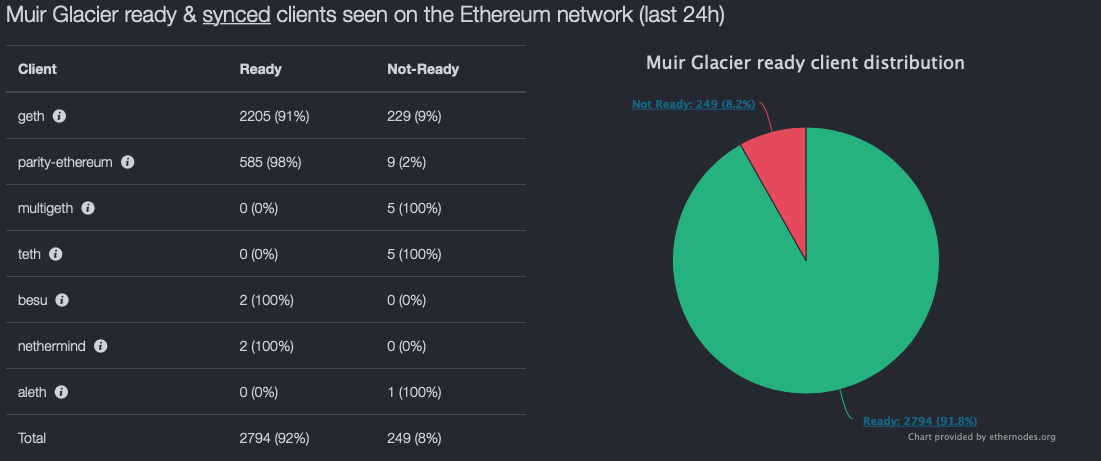1101x461 pixels.
Task: Open the nethermind info icon
Action: coord(101,346)
